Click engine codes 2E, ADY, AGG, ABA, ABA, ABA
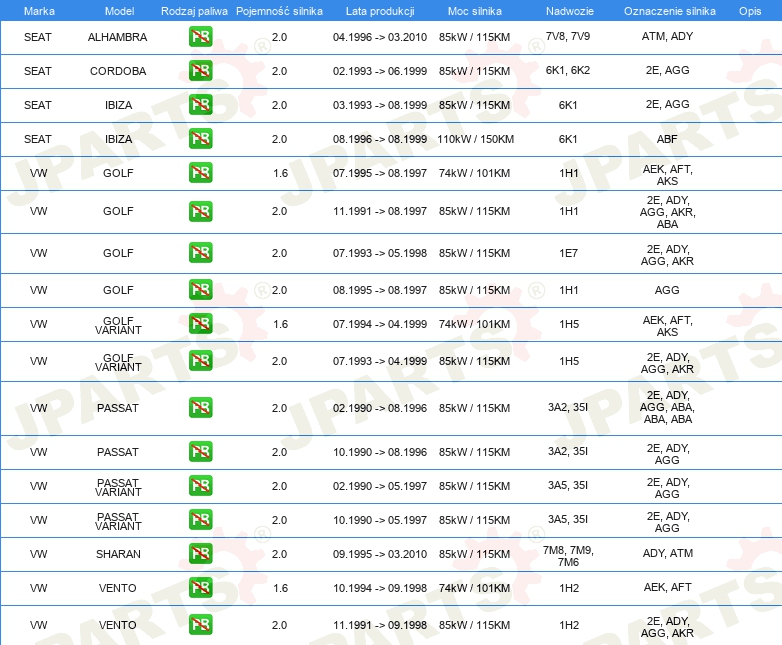 coord(667,407)
